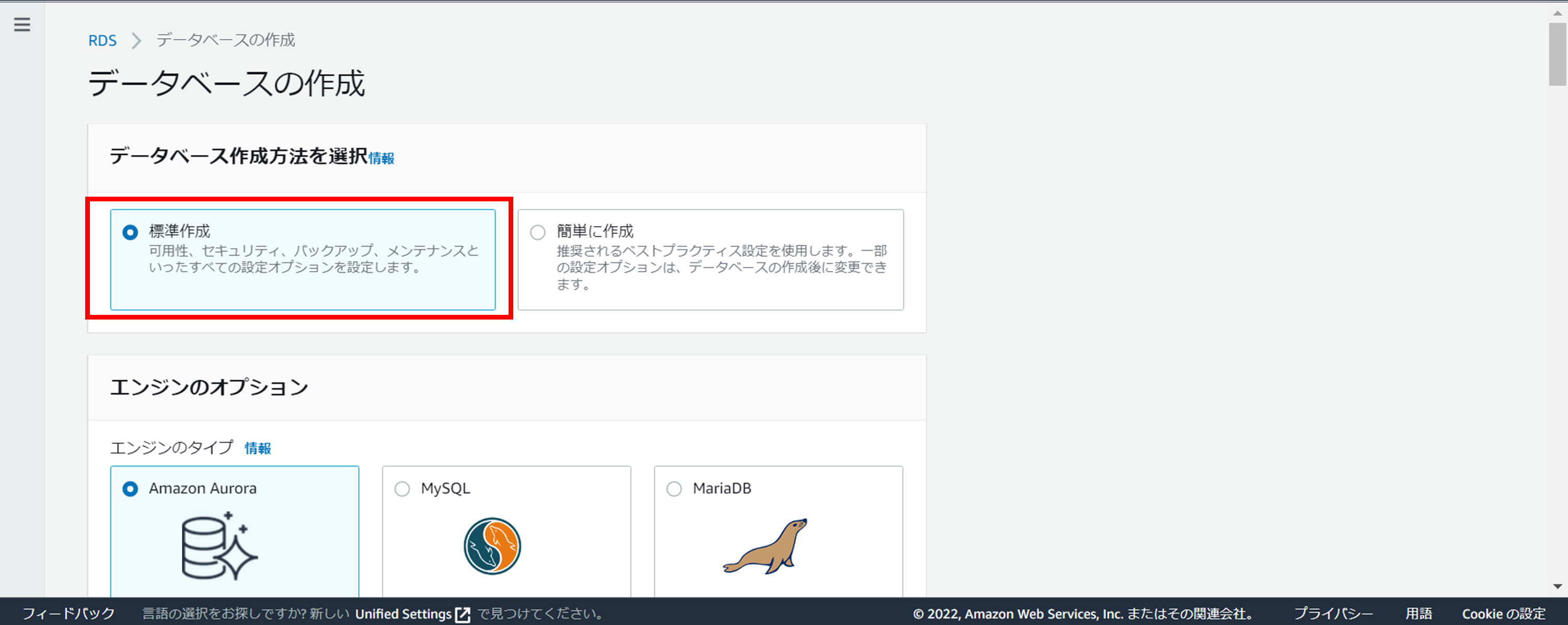Click the 標準作成 description text
This screenshot has height=625, width=1568.
pos(314,259)
